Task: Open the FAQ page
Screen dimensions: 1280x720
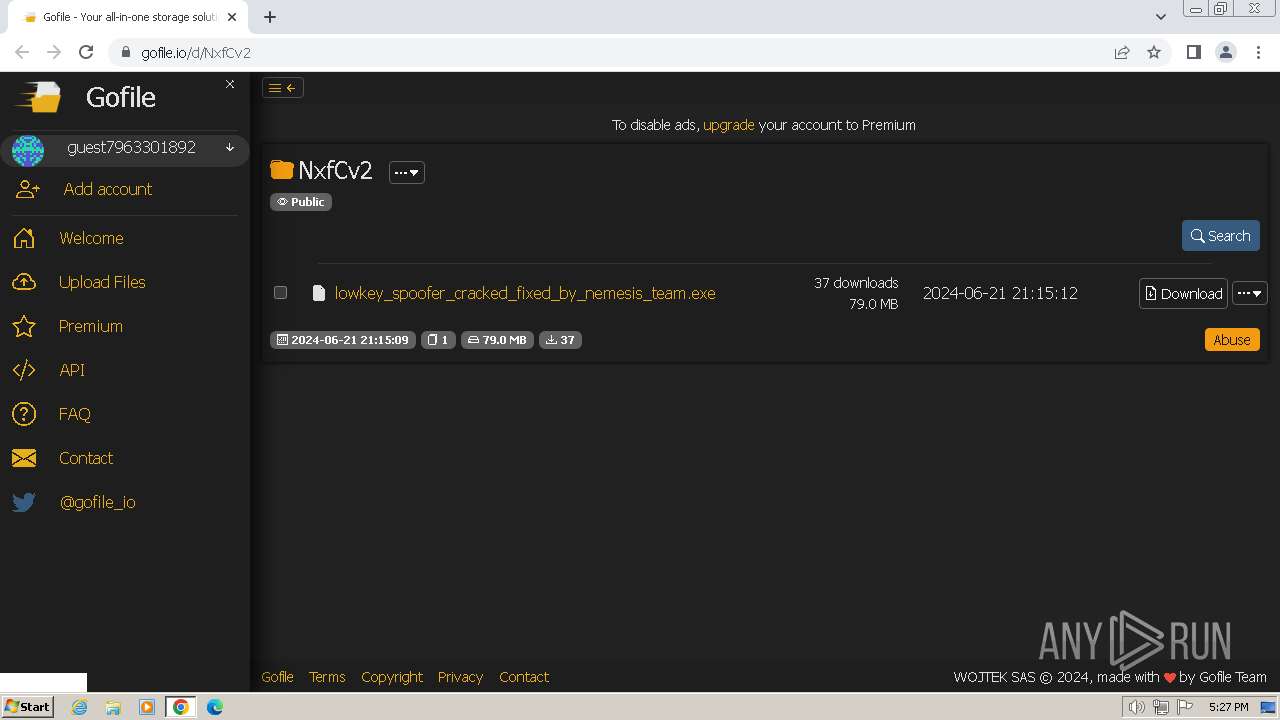Action: click(x=75, y=414)
